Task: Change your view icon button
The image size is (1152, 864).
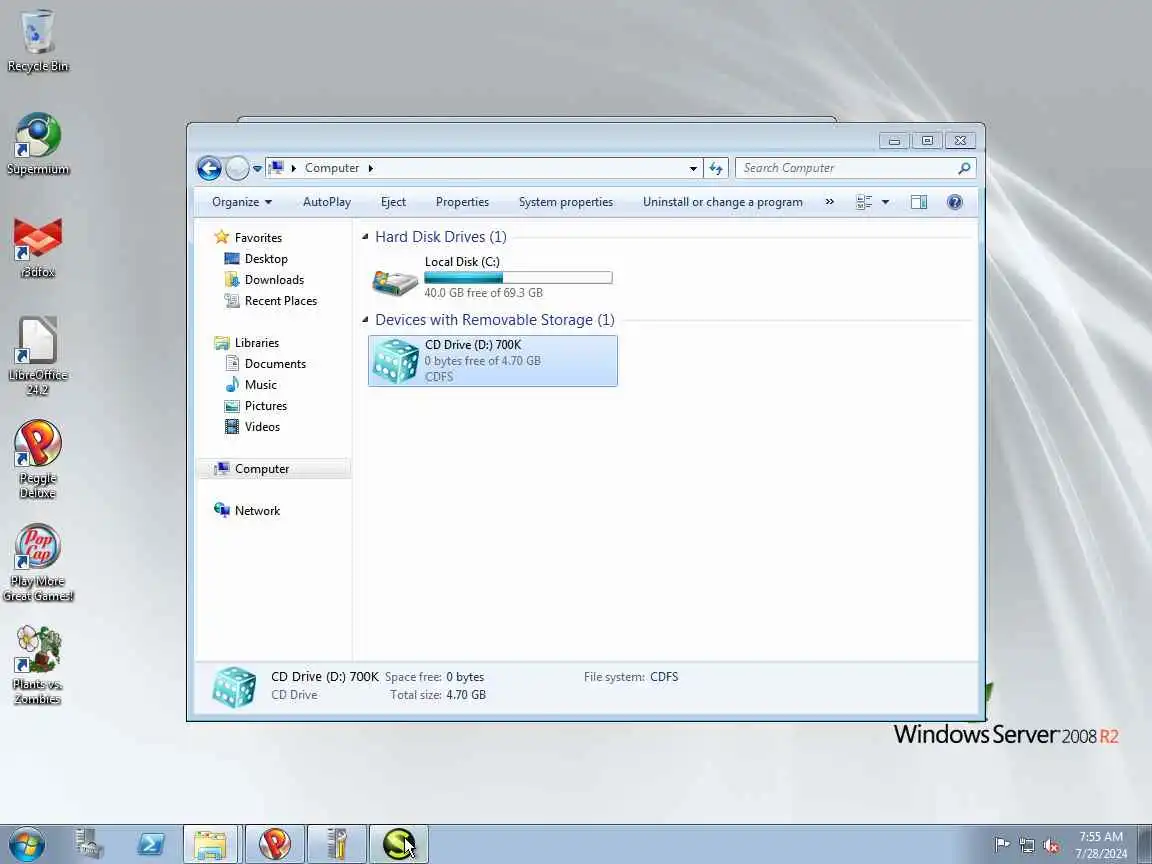Action: coord(864,202)
